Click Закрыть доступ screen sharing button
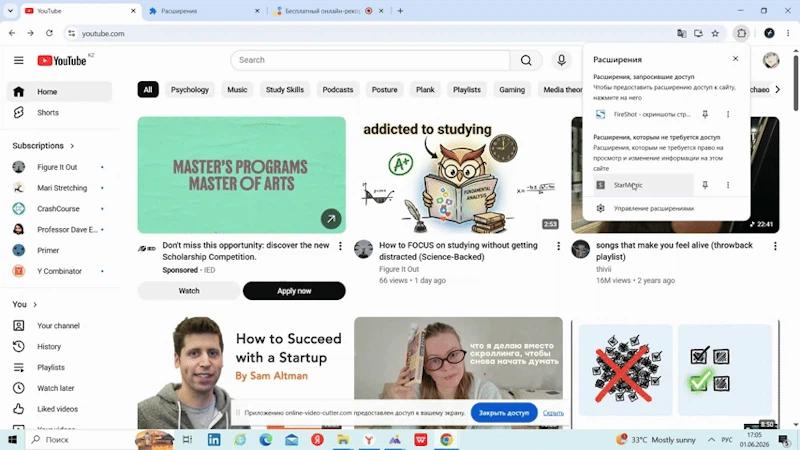Screen dimensions: 800x450 (x=504, y=413)
